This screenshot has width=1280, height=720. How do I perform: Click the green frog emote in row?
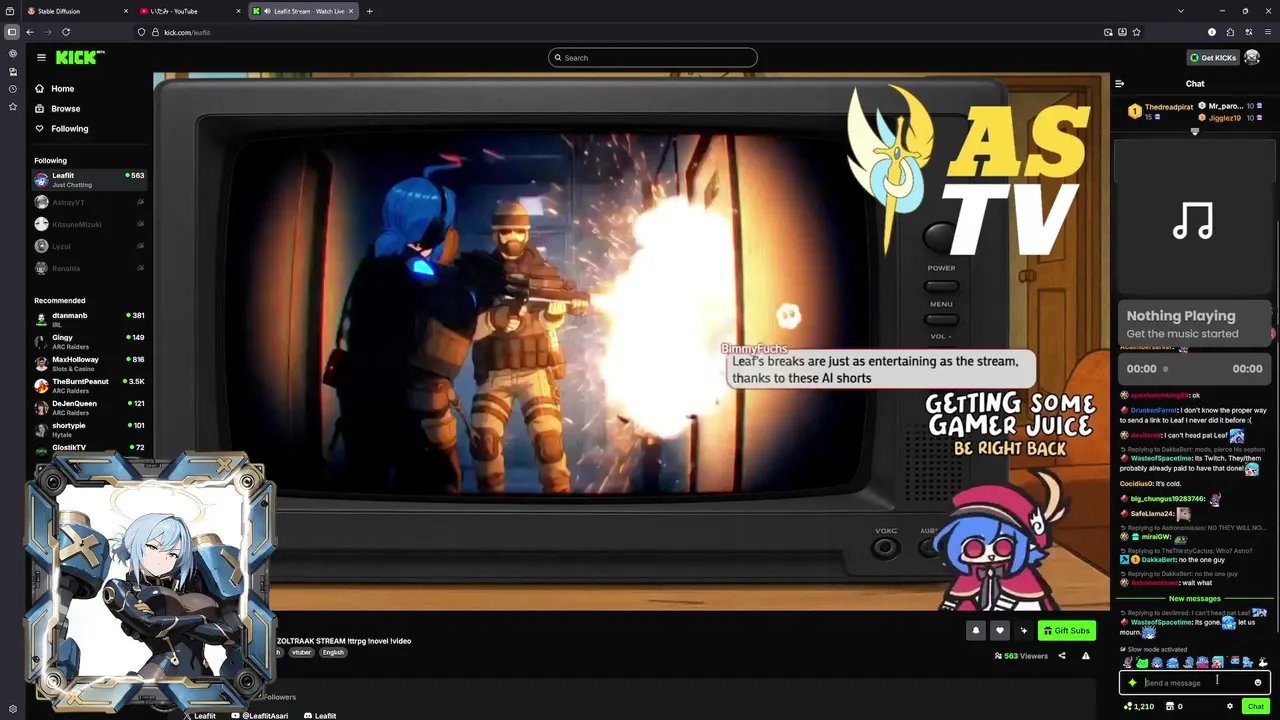1143,662
